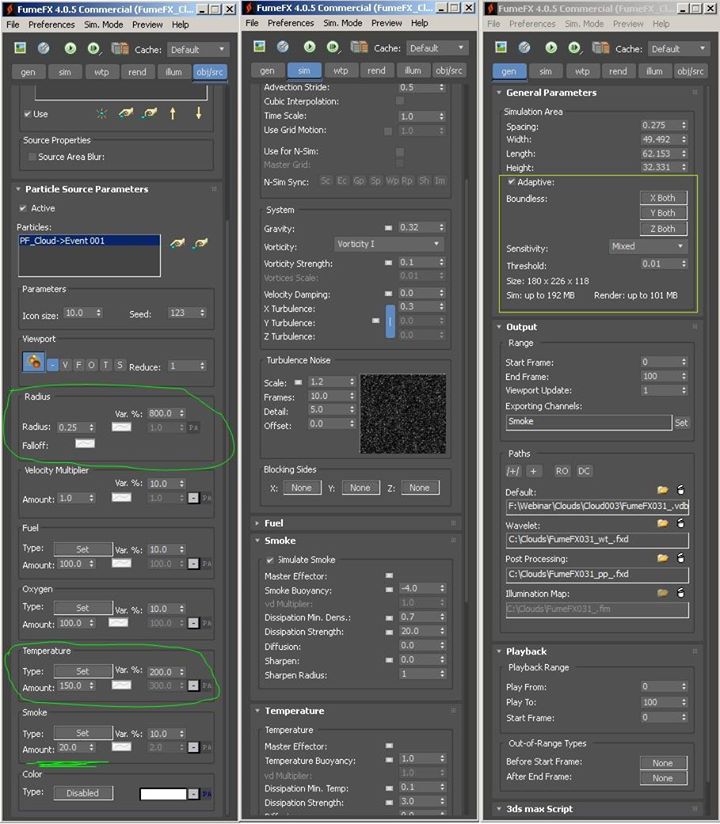Toggle the Use checkbox in left window
Image resolution: width=720 pixels, height=824 pixels.
(x=27, y=114)
